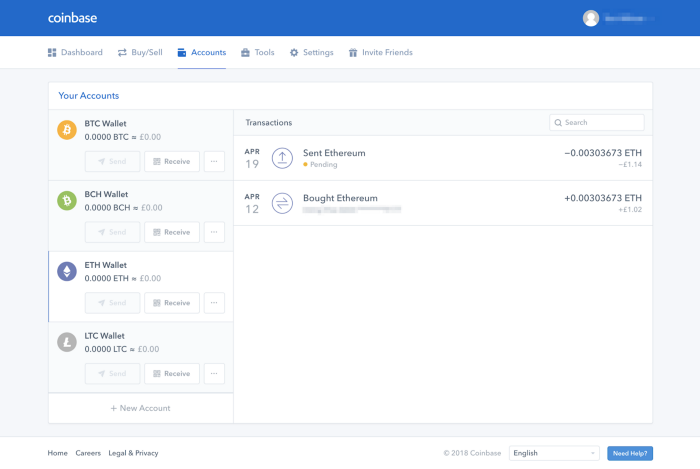Open the Legal & Privacy link
This screenshot has height=469, width=700.
pos(133,453)
